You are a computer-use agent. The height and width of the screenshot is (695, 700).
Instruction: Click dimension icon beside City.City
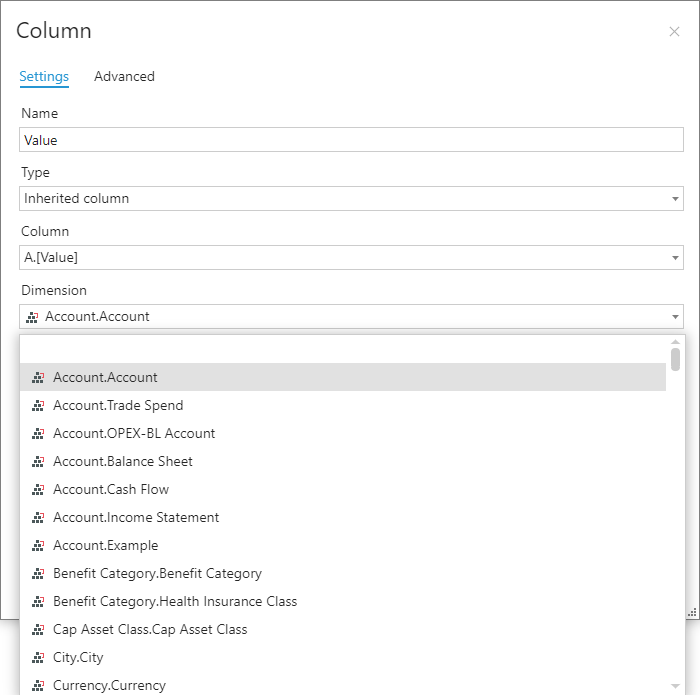point(38,658)
